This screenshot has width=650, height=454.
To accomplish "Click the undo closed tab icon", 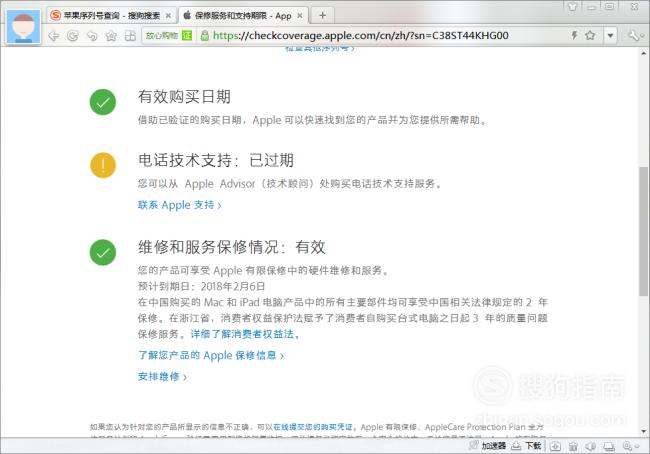I will pos(92,36).
